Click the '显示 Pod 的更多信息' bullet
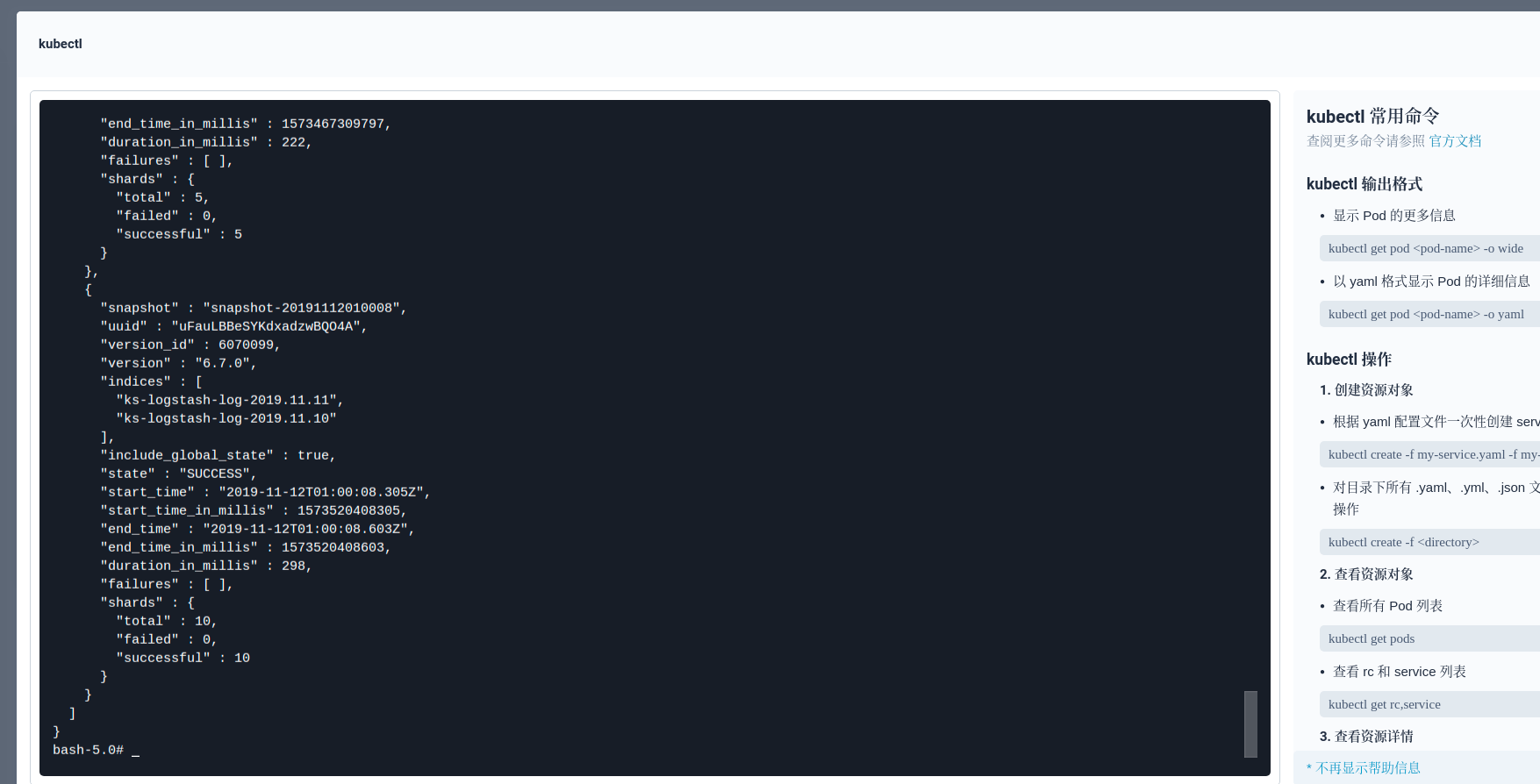The height and width of the screenshot is (784, 1540). click(1394, 216)
